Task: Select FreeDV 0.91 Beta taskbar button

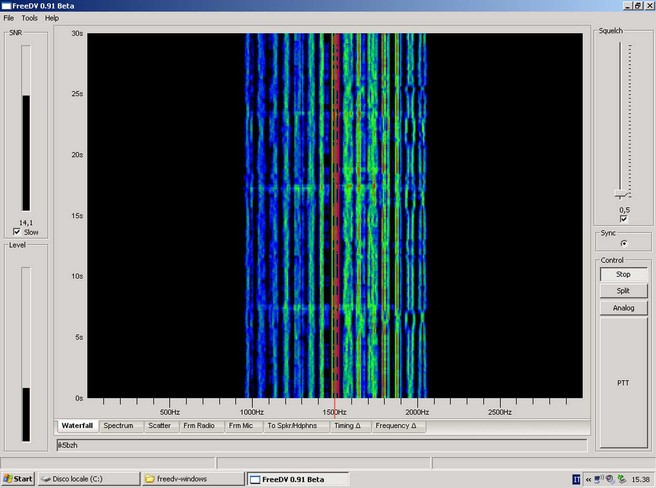Action: click(297, 479)
